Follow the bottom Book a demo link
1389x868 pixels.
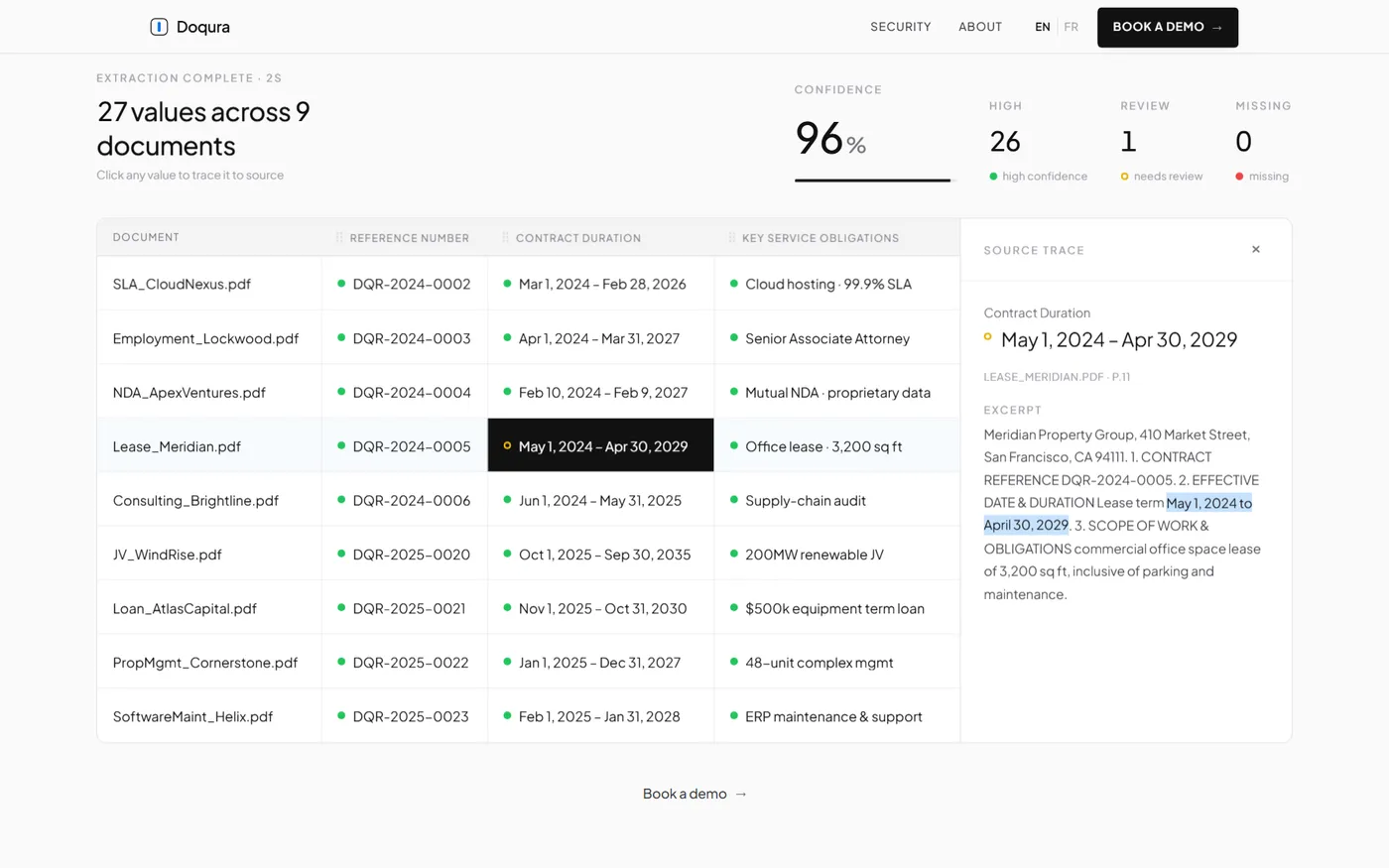694,794
